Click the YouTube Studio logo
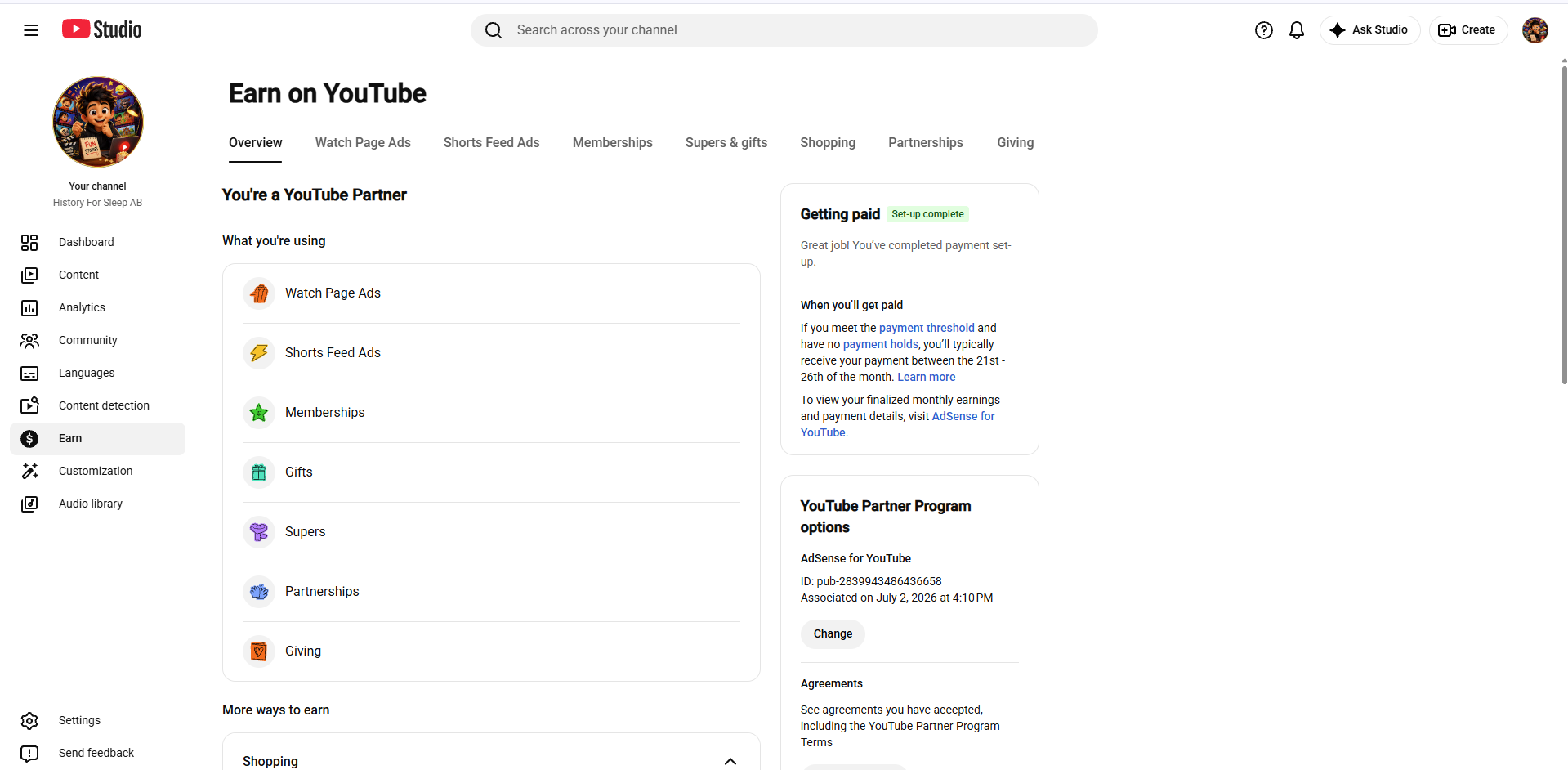 pyautogui.click(x=102, y=29)
